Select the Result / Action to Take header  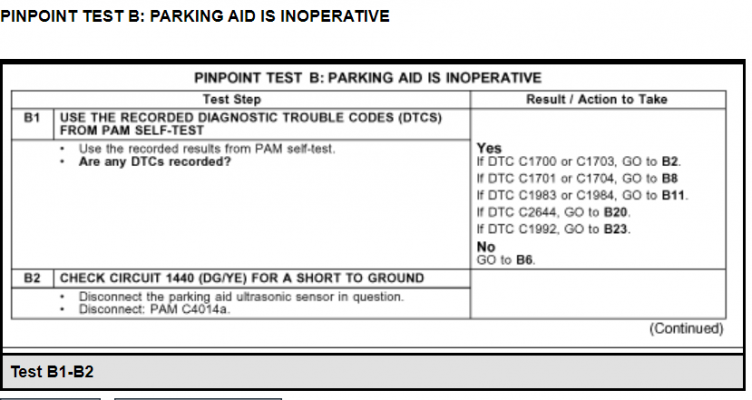pyautogui.click(x=597, y=99)
